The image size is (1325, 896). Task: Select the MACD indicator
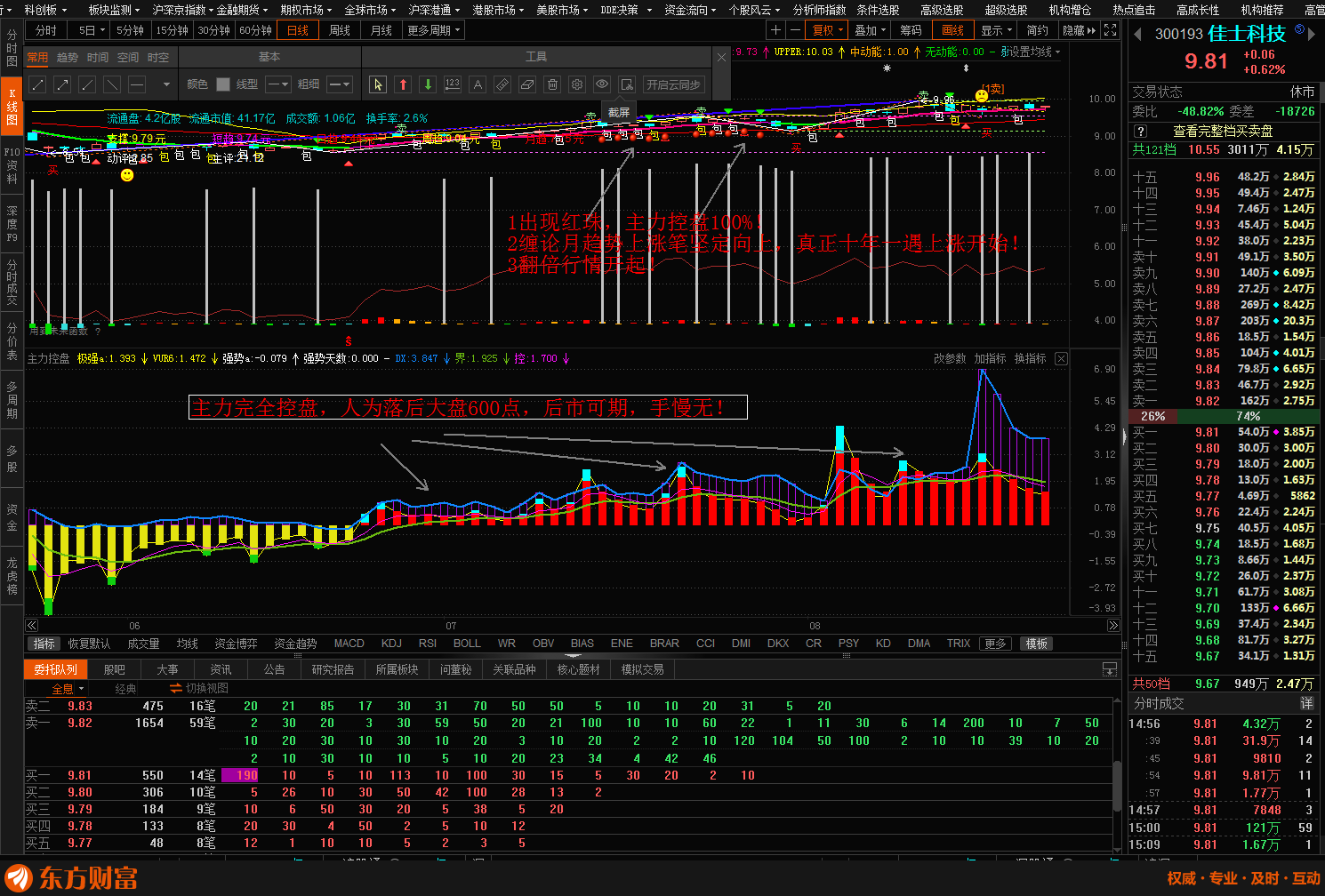coord(349,644)
